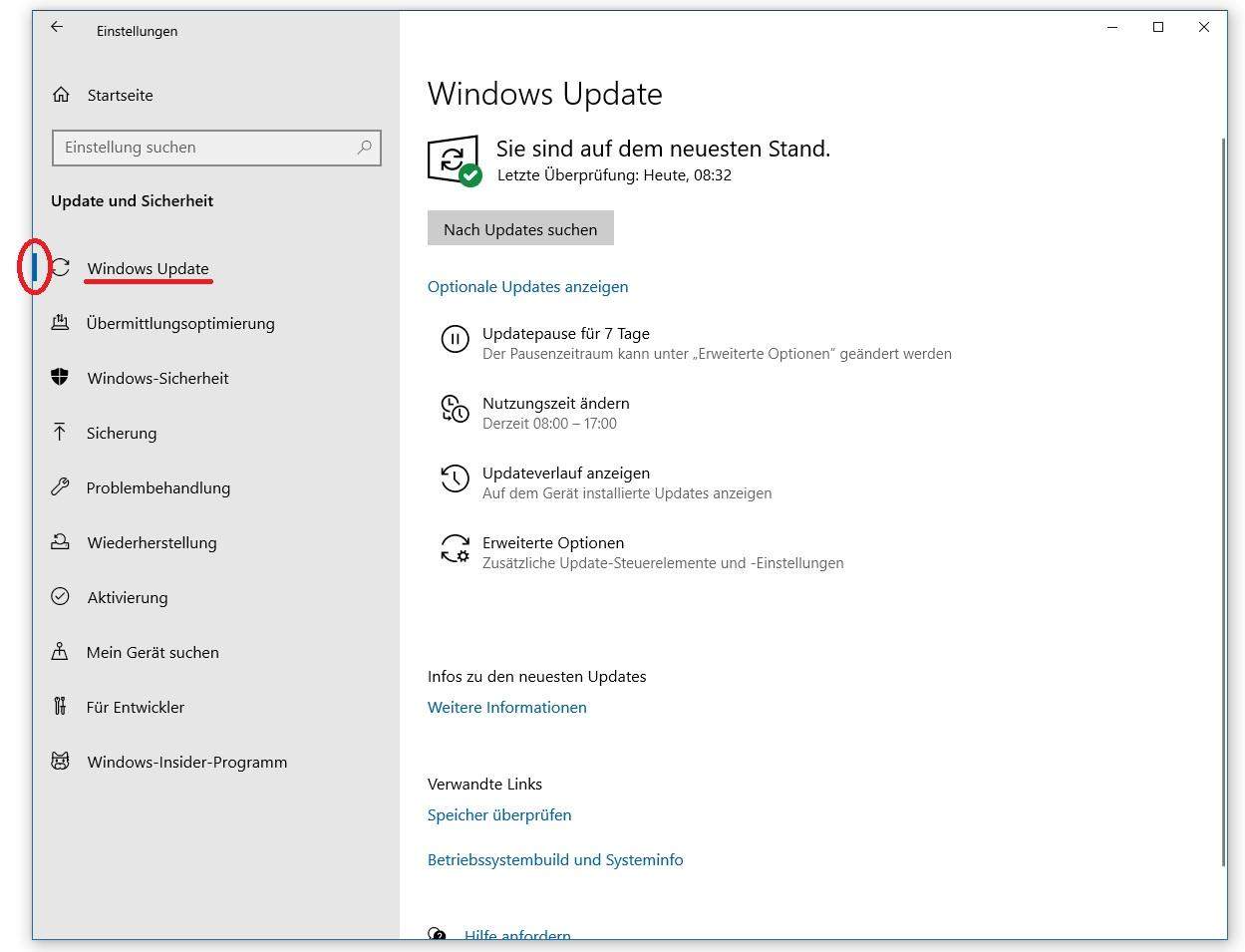Open Nutzungszeit ändern option
1245x952 pixels.
555,403
